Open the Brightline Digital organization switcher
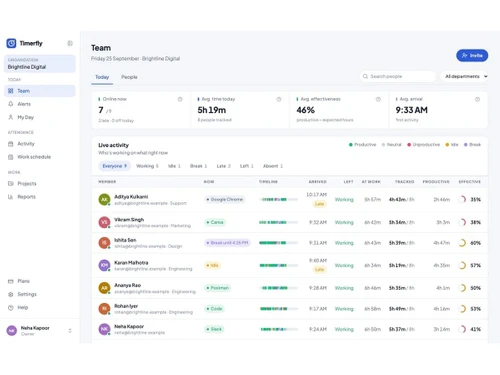Screen dimensions: 500x375 click(40, 64)
